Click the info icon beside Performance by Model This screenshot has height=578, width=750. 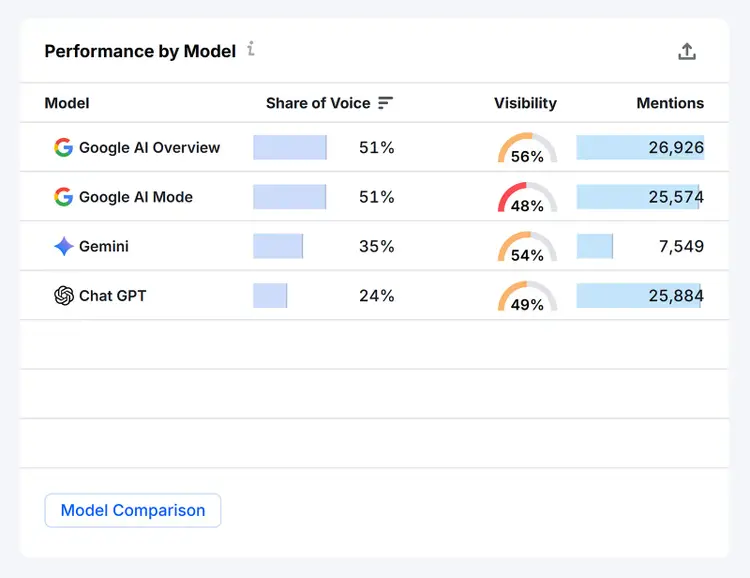(x=251, y=49)
